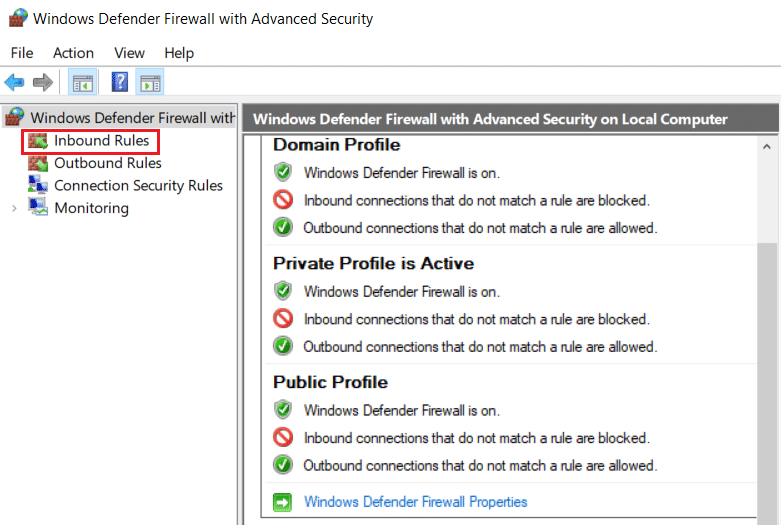Toggle the Show/Hide Action Pane button
The width and height of the screenshot is (781, 525).
pos(150,82)
